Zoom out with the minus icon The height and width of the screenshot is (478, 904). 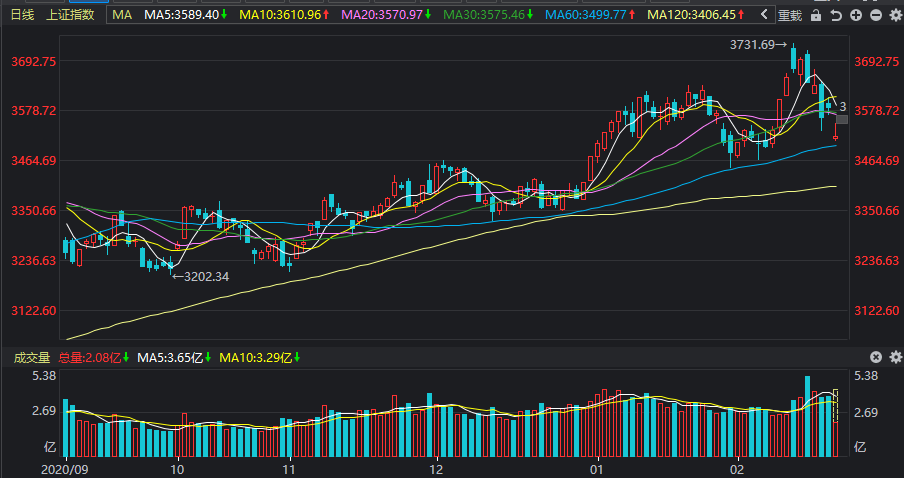876,16
